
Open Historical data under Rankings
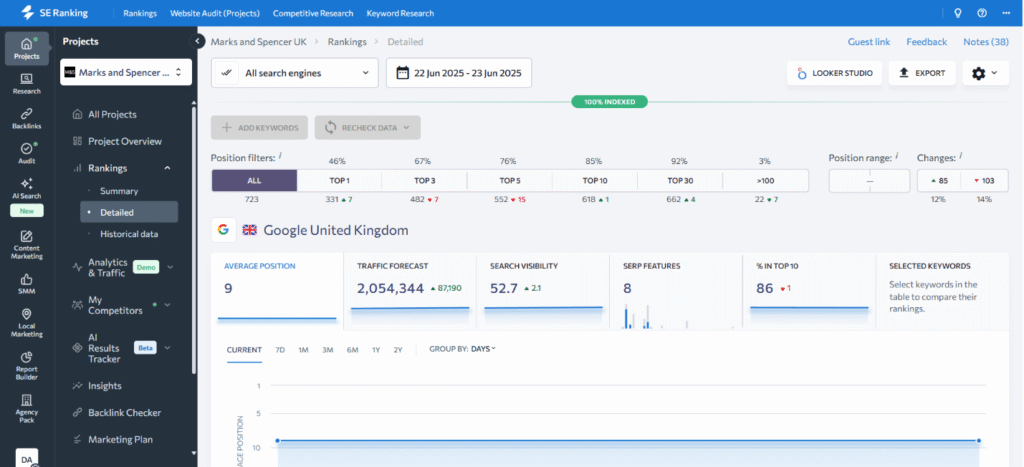pyautogui.click(x=129, y=234)
